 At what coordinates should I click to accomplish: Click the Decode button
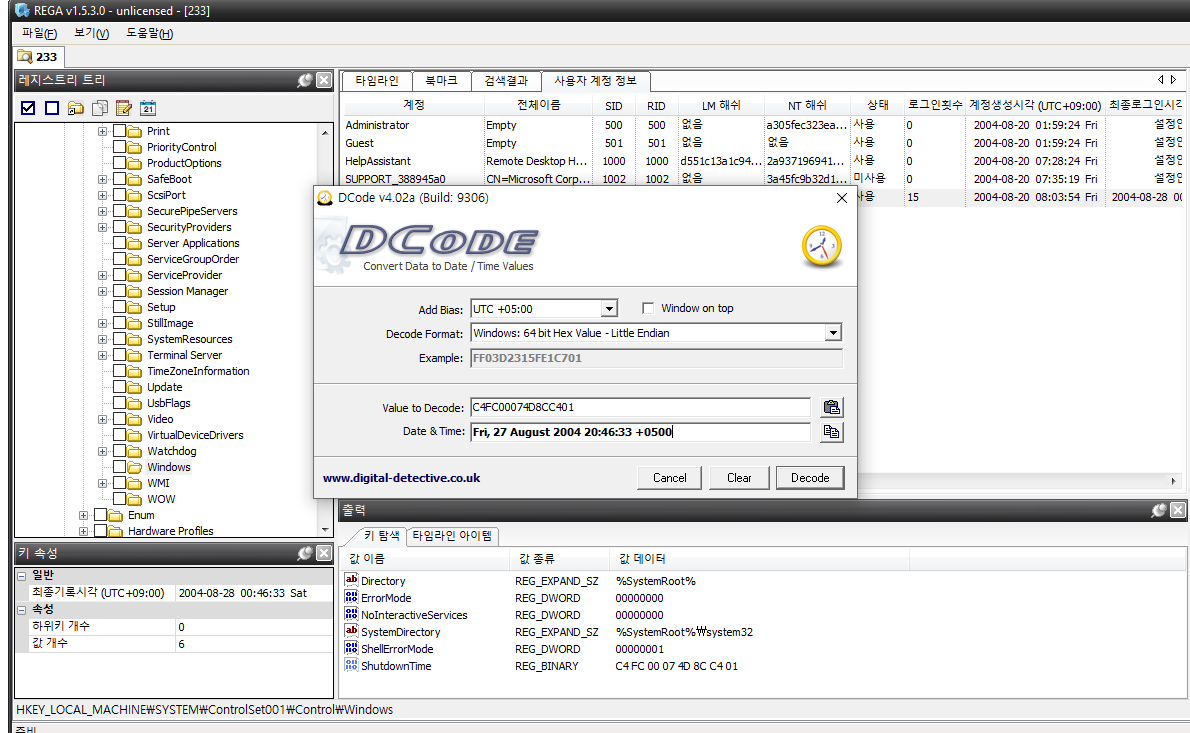point(810,478)
